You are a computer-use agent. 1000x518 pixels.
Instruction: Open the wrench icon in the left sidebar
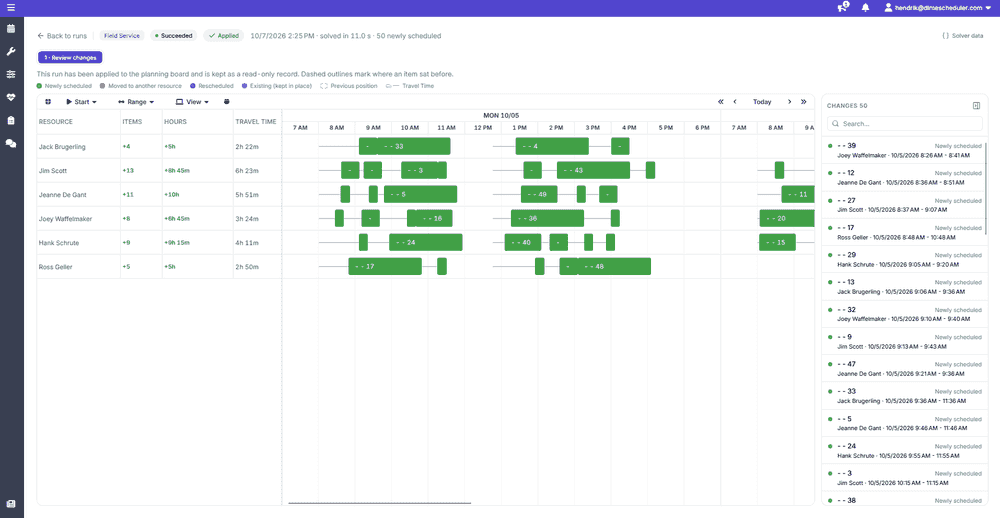point(11,51)
